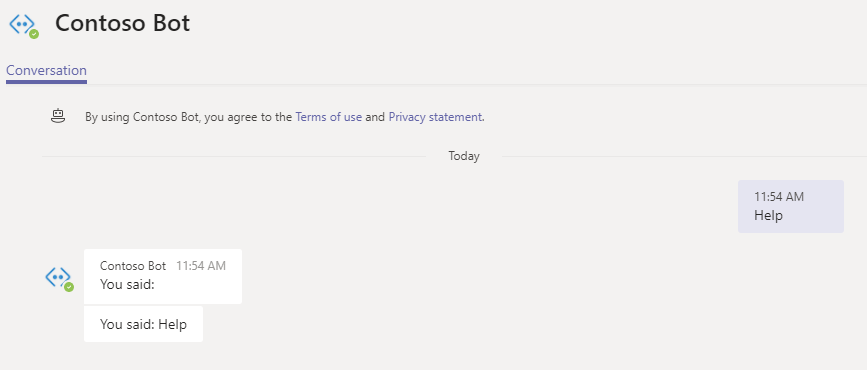Click the green status badge on message avatar
This screenshot has height=370, width=867.
(69, 286)
